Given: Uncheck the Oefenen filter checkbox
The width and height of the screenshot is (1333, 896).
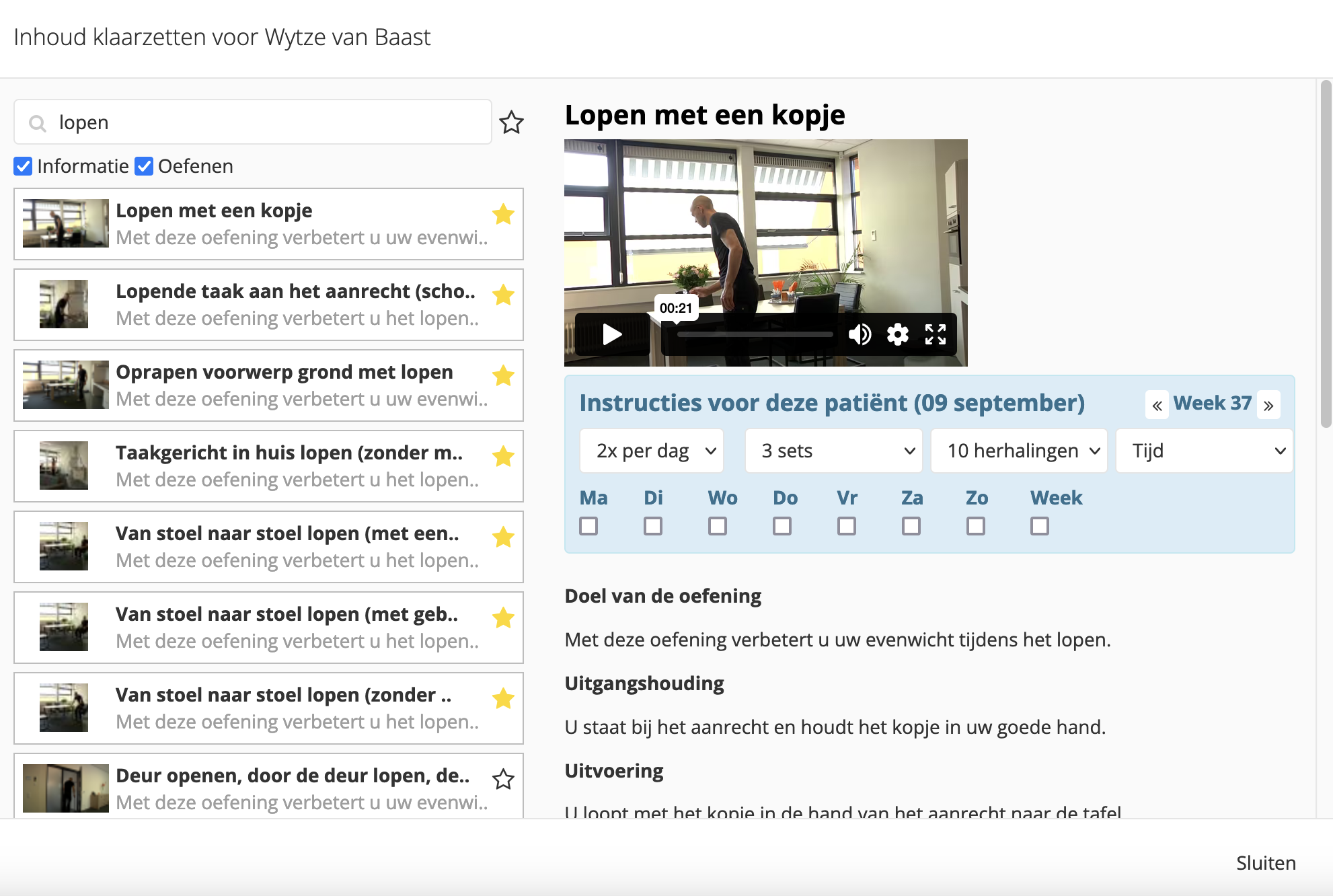Looking at the screenshot, I should 144,166.
